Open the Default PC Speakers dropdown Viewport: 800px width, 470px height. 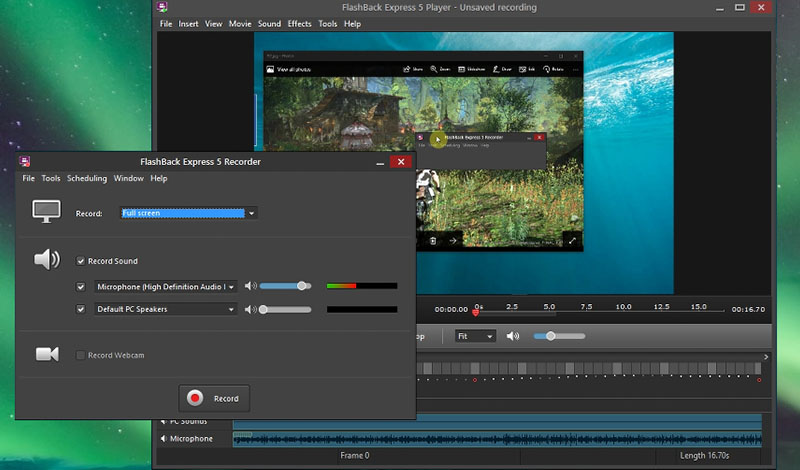click(166, 309)
